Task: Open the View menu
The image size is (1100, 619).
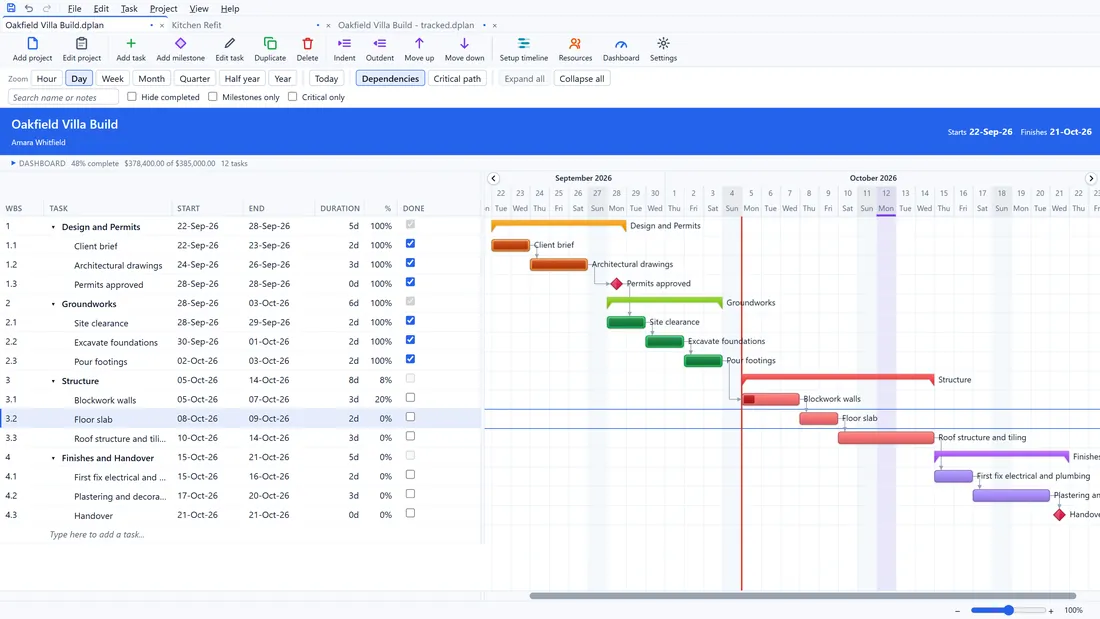Action: pyautogui.click(x=199, y=8)
